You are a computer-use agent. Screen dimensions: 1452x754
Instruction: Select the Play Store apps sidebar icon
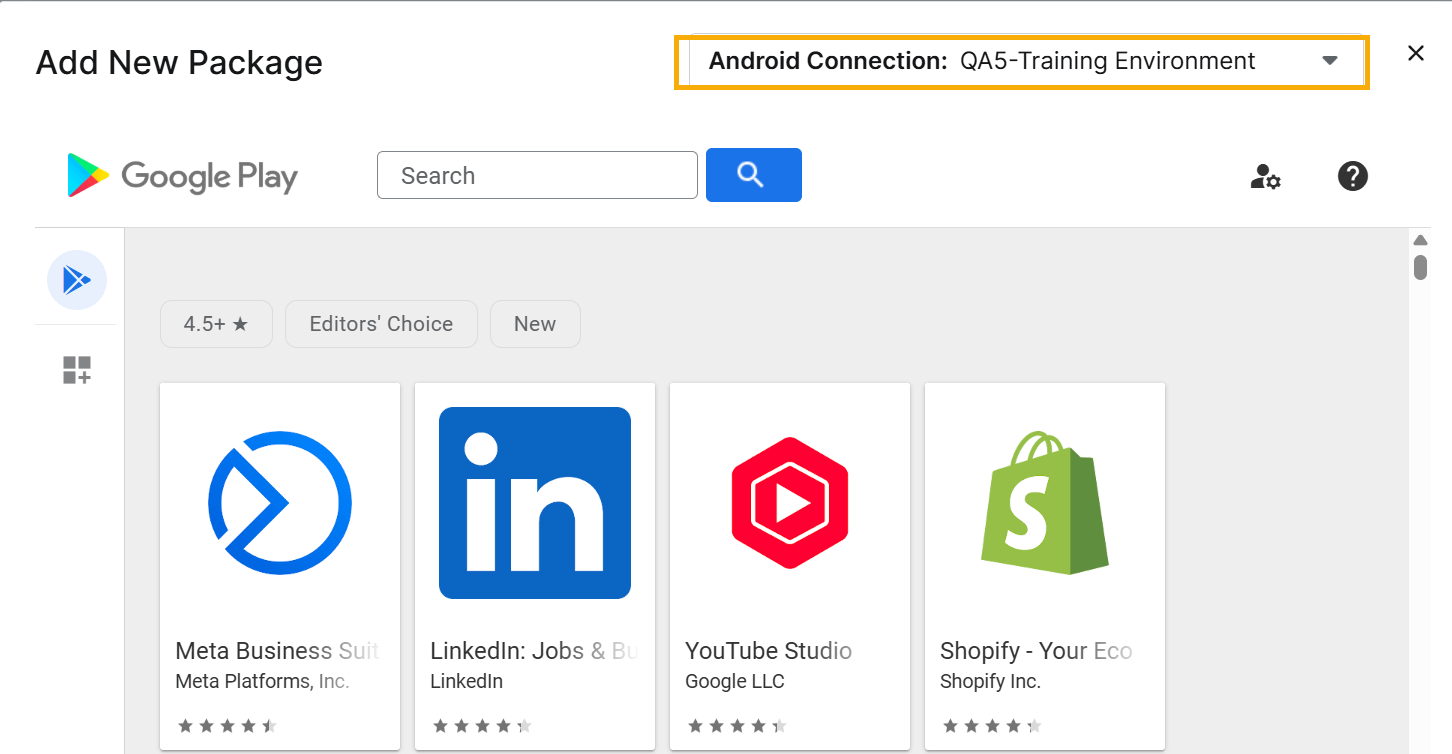click(x=77, y=280)
